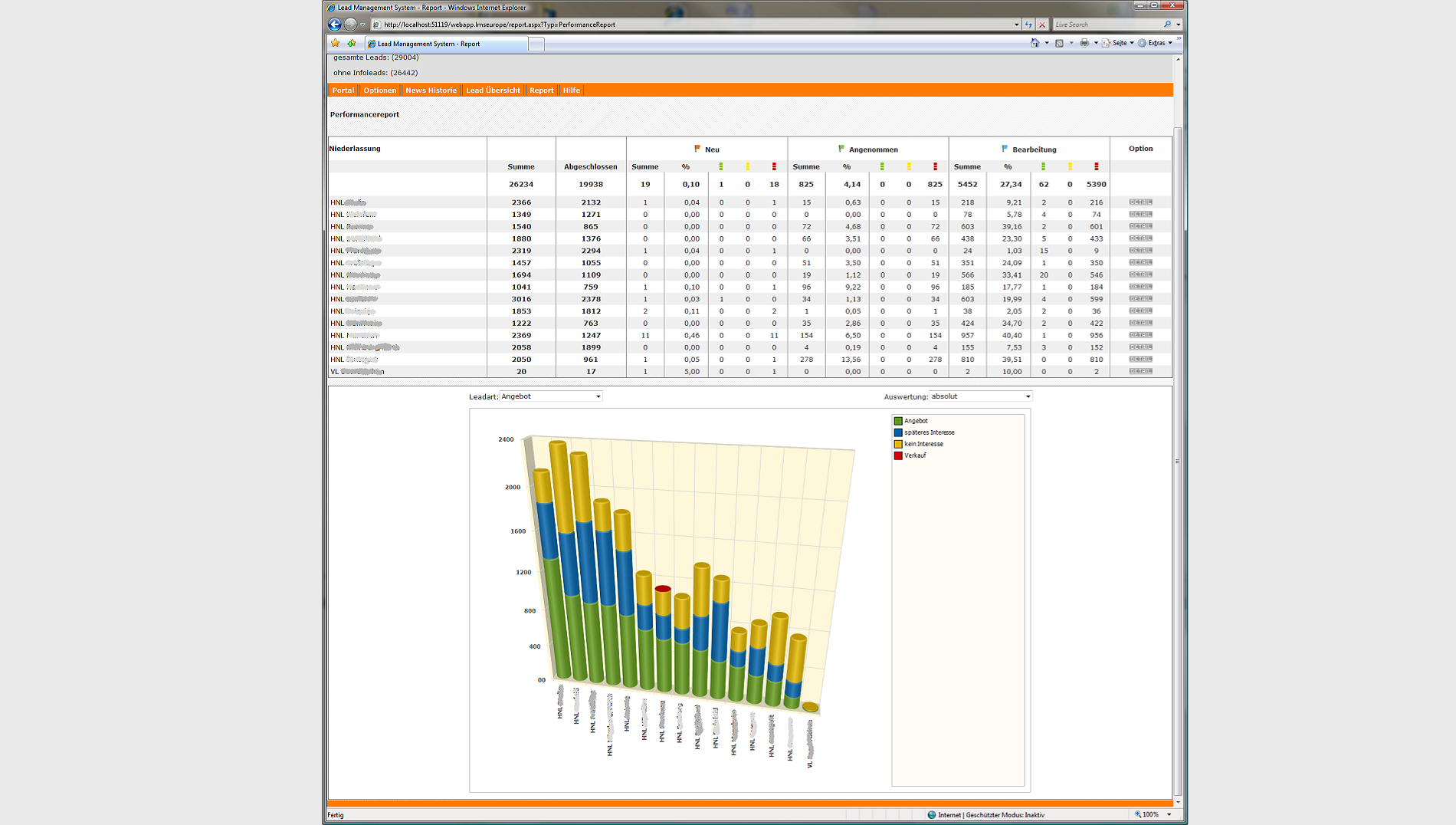Select the Report menu item

tap(541, 90)
